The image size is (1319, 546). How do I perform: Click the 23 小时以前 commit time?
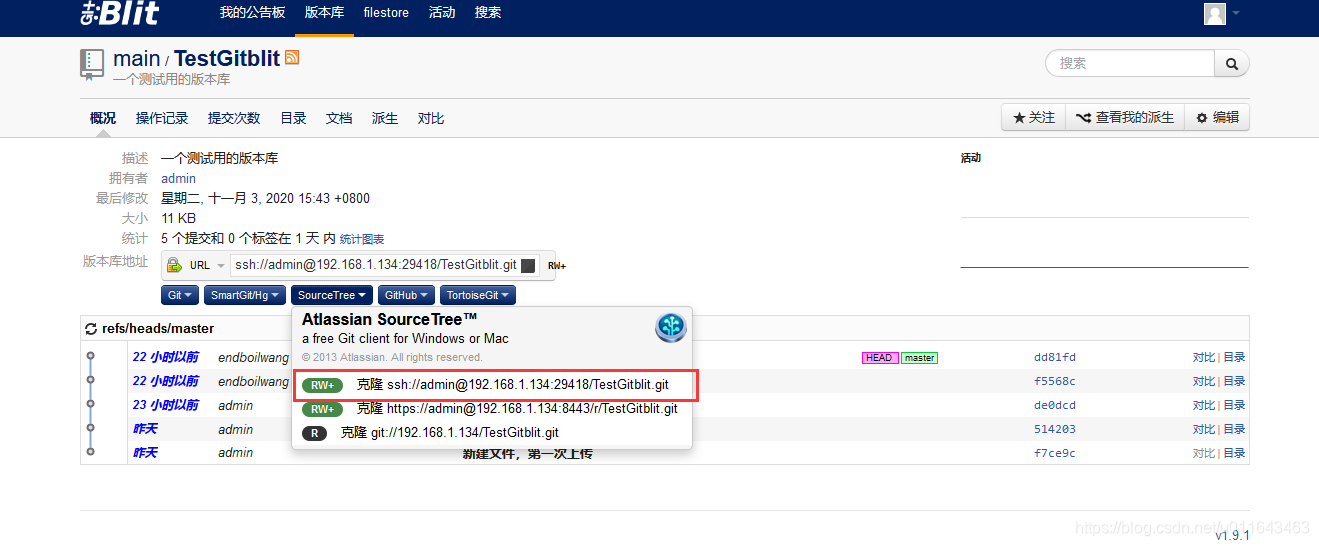tap(166, 405)
